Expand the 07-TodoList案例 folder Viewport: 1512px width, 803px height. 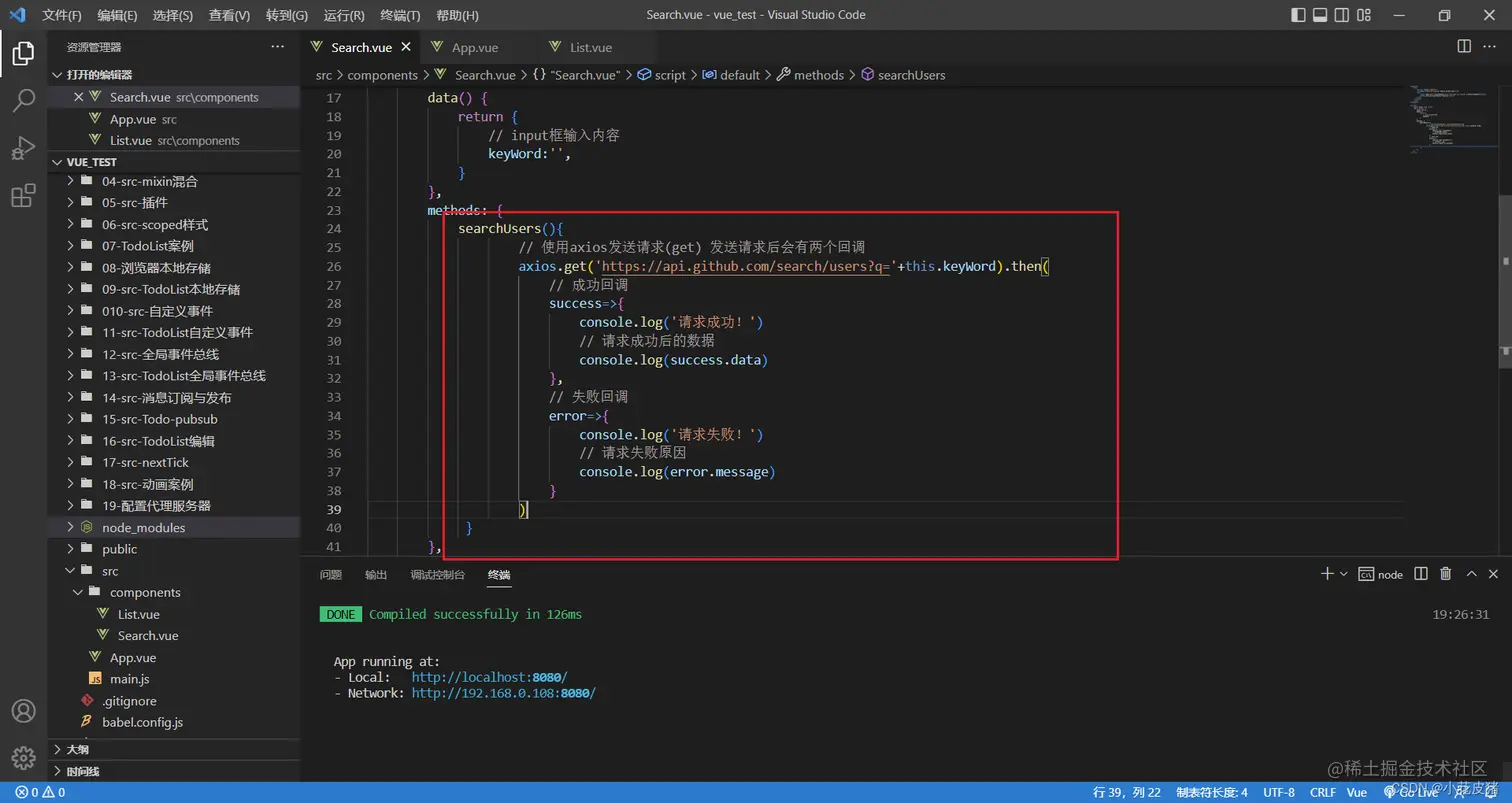click(x=174, y=246)
